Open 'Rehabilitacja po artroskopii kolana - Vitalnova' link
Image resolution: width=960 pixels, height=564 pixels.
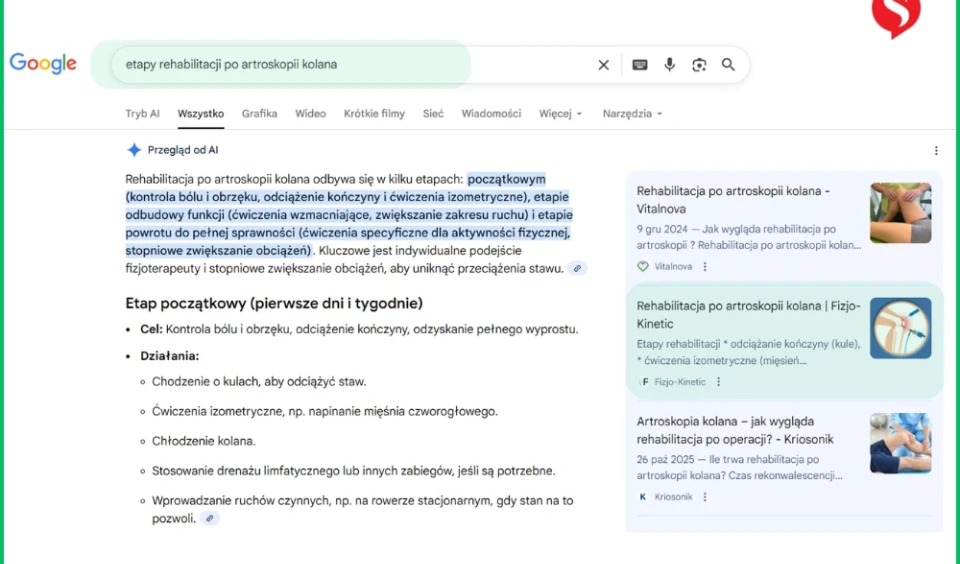click(733, 200)
